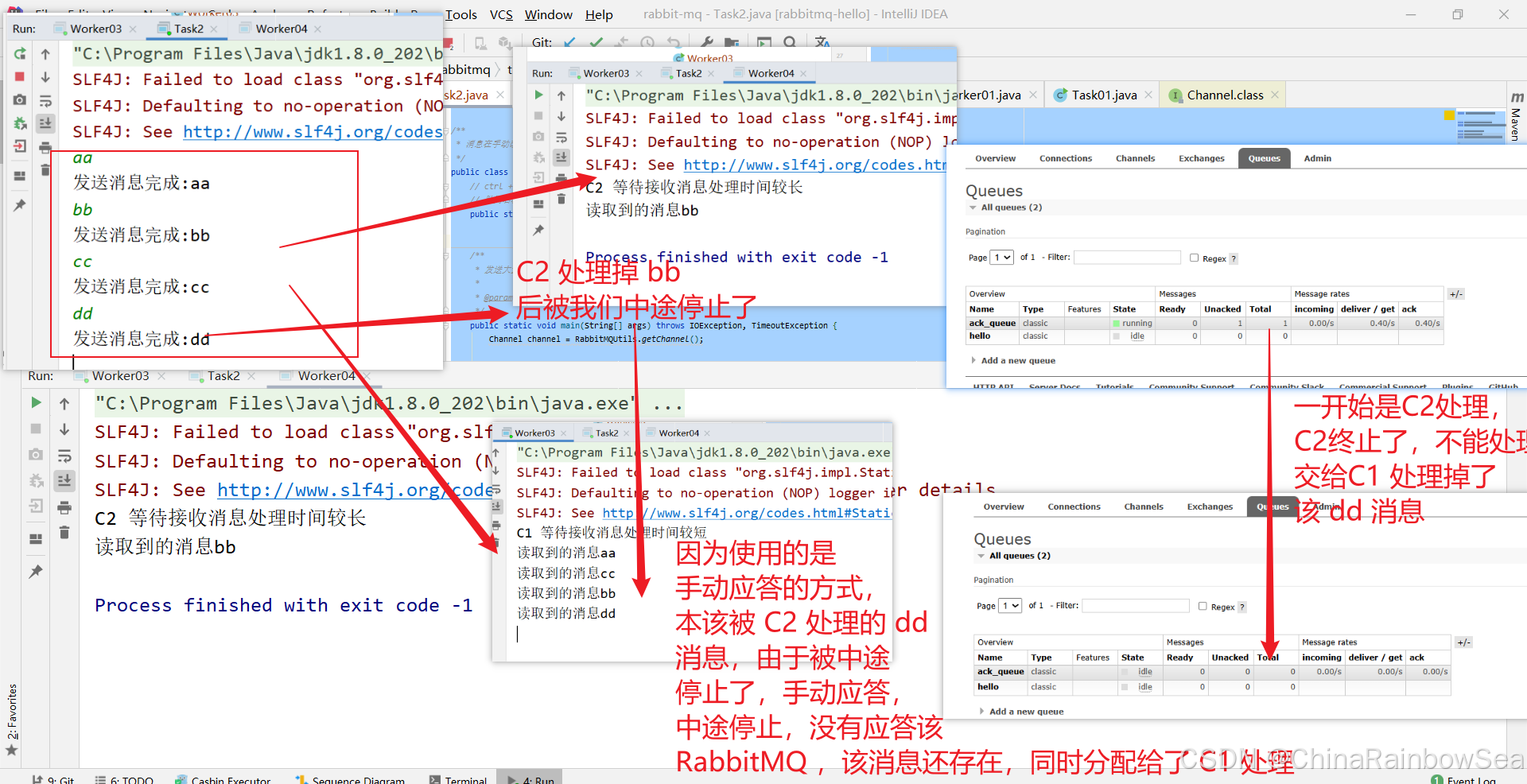Open Terminal tool window button
This screenshot has height=784, width=1527.
click(x=458, y=779)
